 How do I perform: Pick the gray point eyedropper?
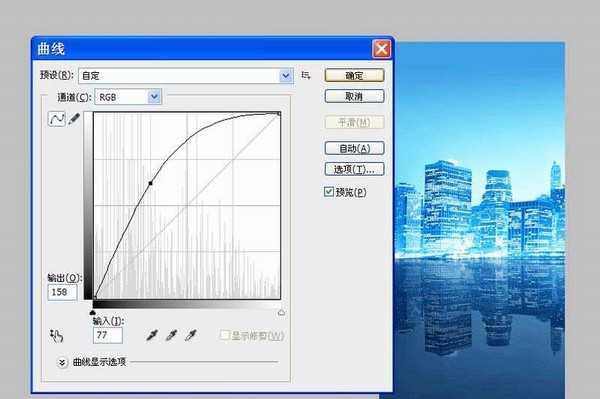[171, 335]
